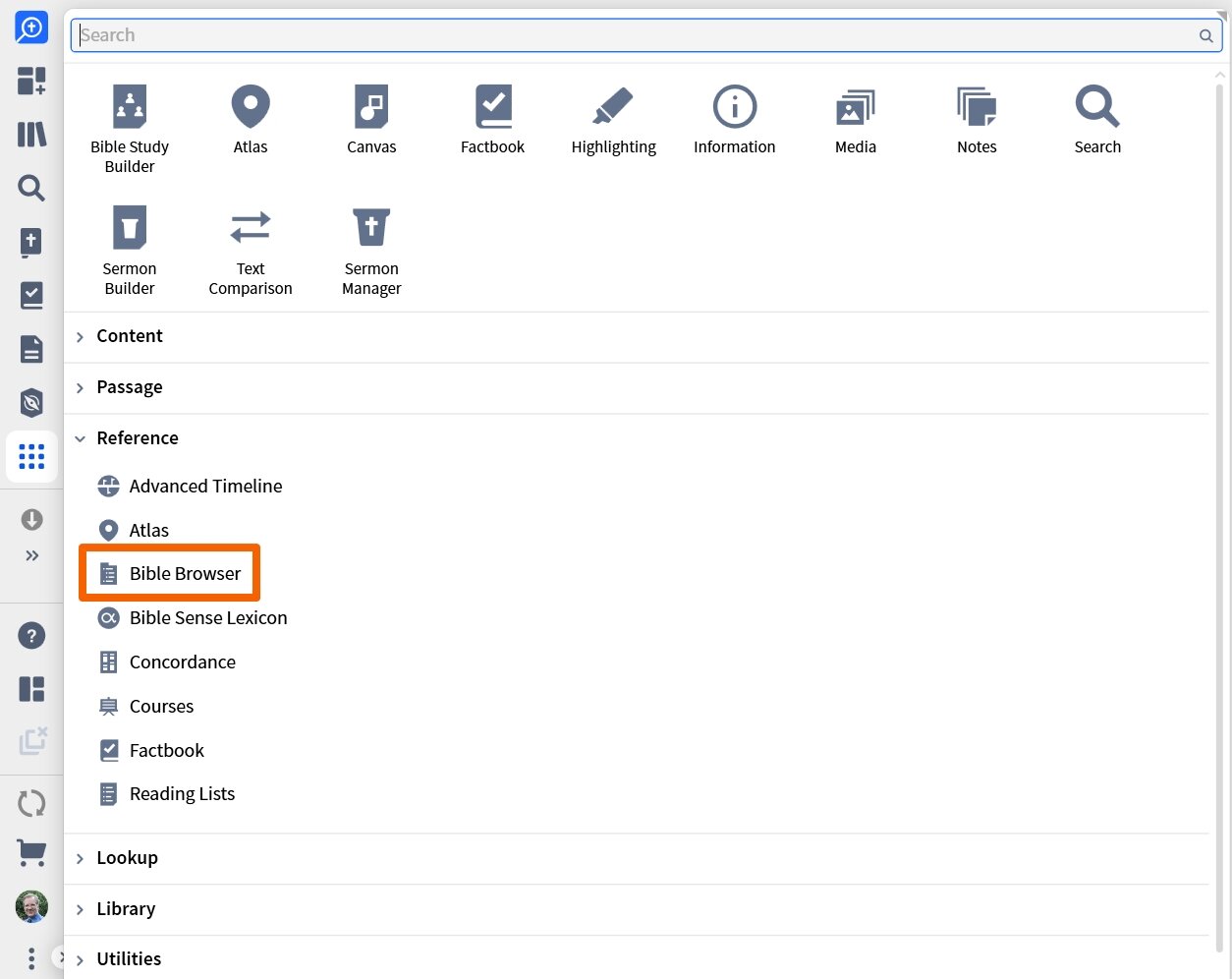Open the sidebar Bible cross book icon

pos(31,241)
